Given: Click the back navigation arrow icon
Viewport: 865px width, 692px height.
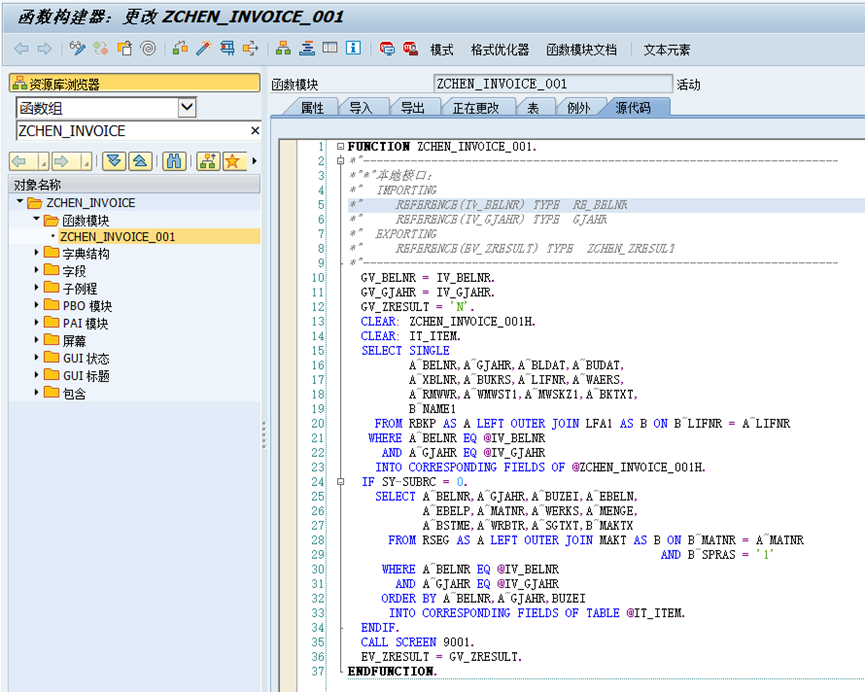Looking at the screenshot, I should point(20,47).
